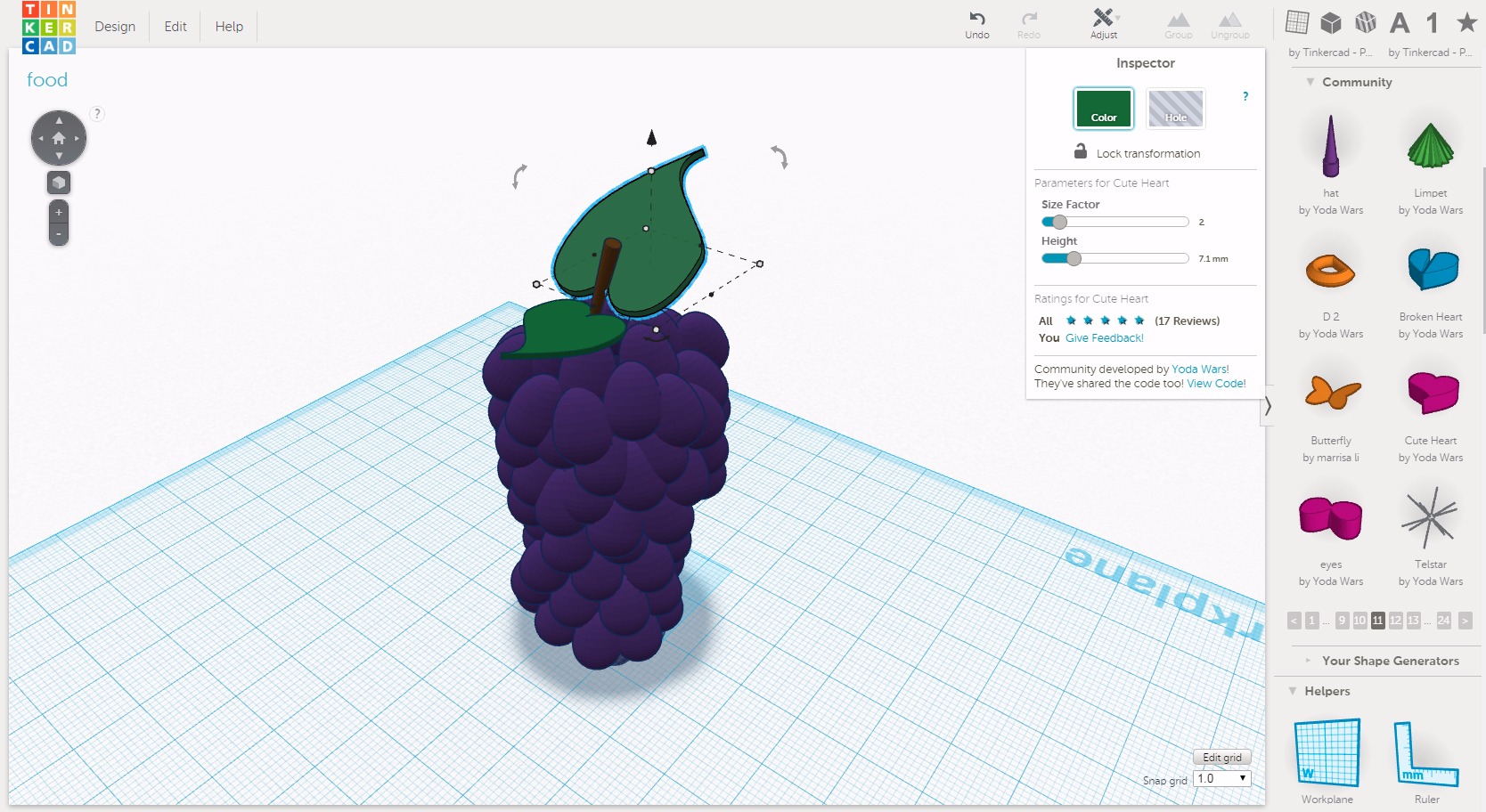Screen dimensions: 1486x812
Task: Open the Edit menu
Action: [x=176, y=27]
